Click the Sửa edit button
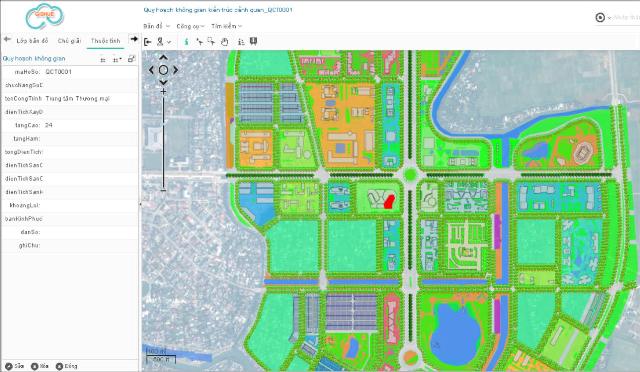Screen dimensions: 640x372 [x=15, y=366]
